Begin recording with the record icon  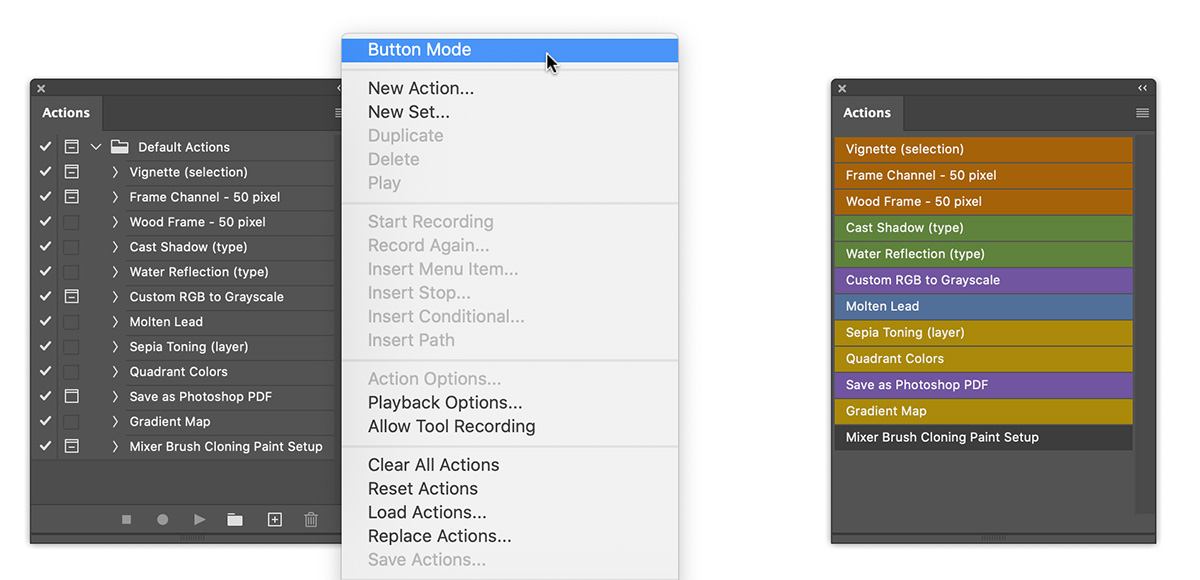pyautogui.click(x=162, y=519)
